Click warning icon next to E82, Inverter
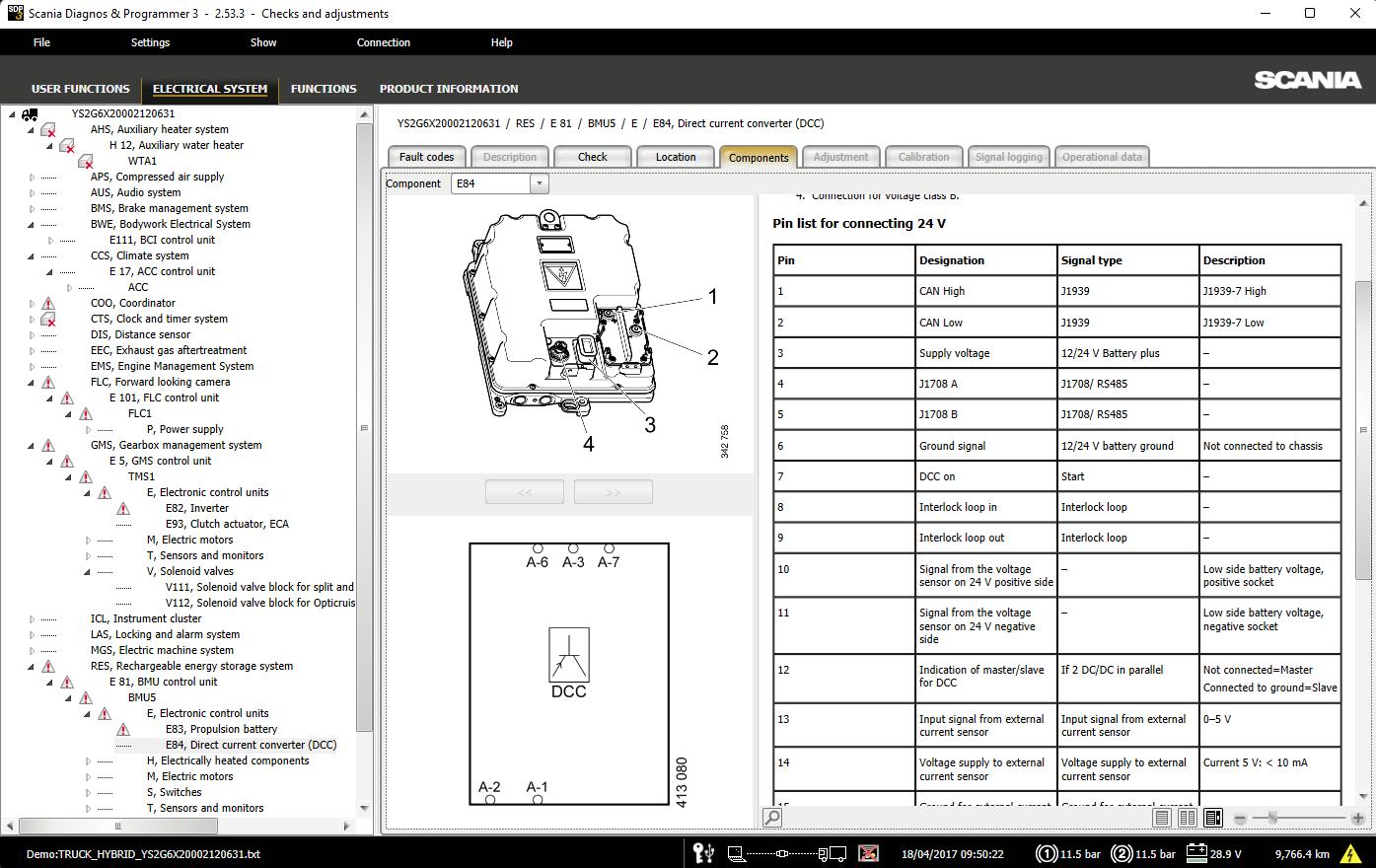This screenshot has height=868, width=1376. tap(123, 508)
